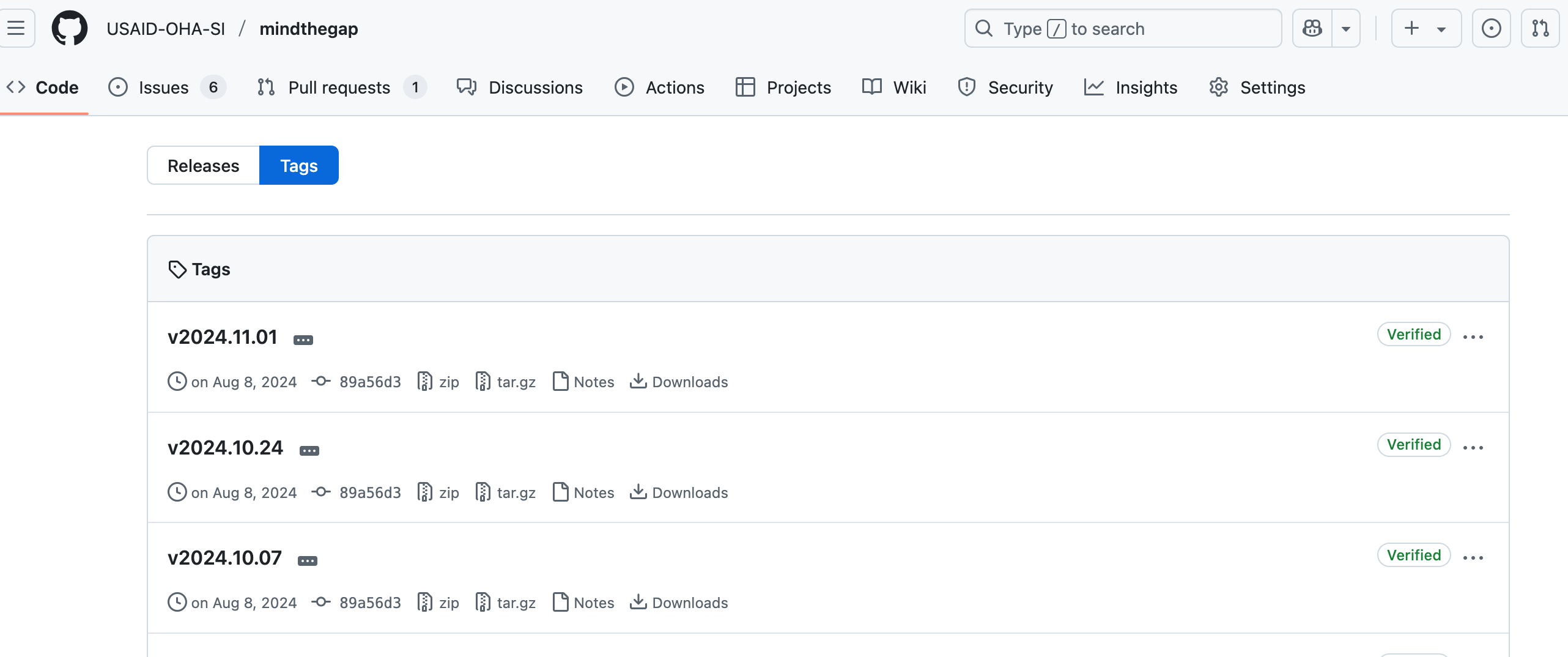Download zip for v2024.10.07
Image resolution: width=1568 pixels, height=657 pixels.
[x=438, y=603]
